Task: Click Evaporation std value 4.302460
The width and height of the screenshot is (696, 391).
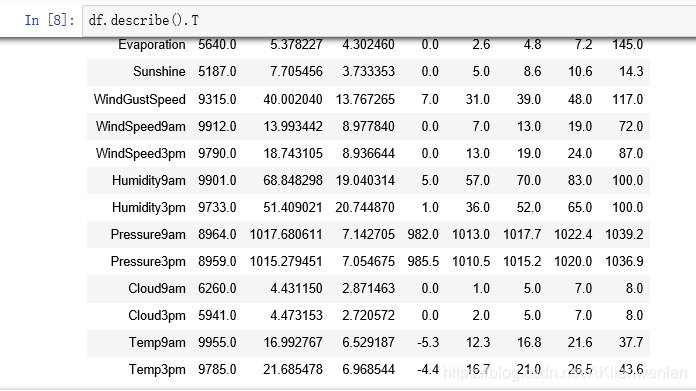Action: (368, 44)
